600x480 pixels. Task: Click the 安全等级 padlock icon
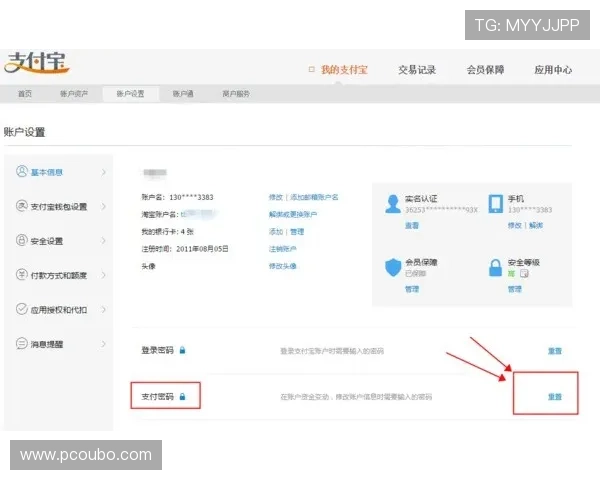[x=496, y=268]
